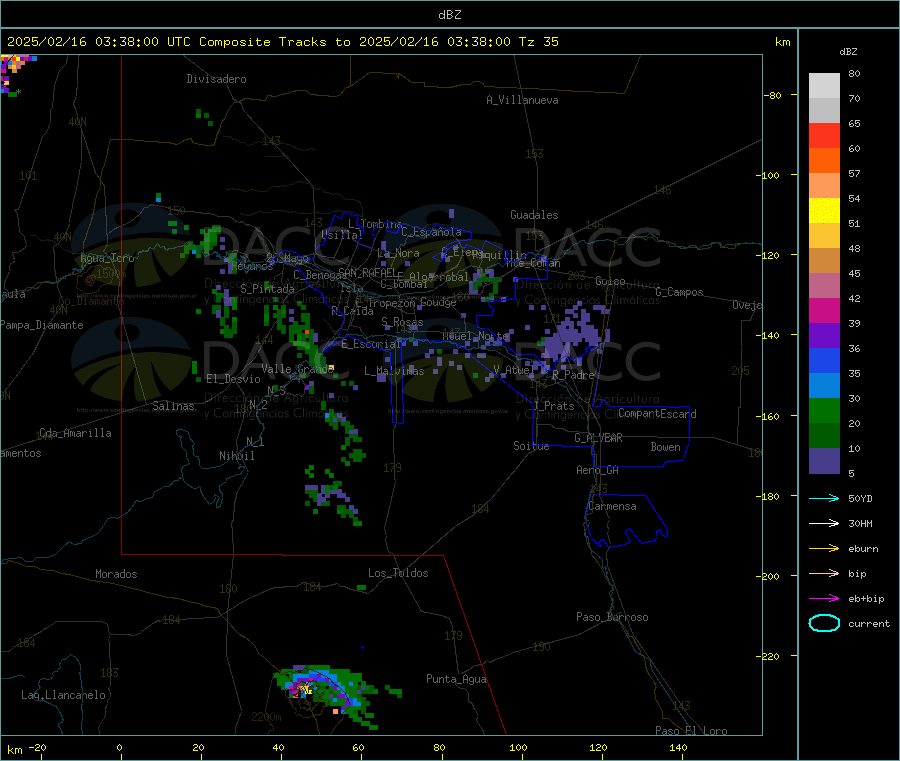Click the 'SAN_RAFAEL' city label

(367, 272)
